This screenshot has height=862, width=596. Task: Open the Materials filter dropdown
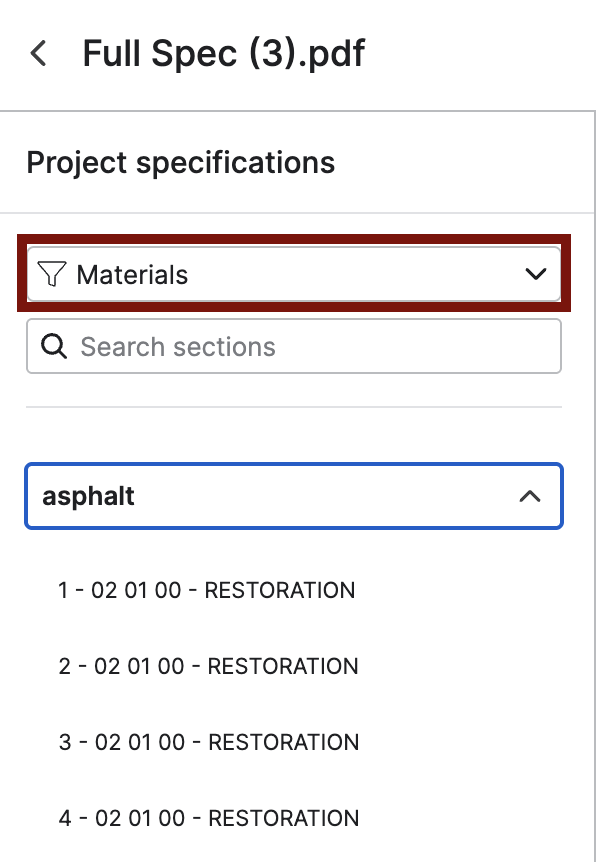[294, 274]
